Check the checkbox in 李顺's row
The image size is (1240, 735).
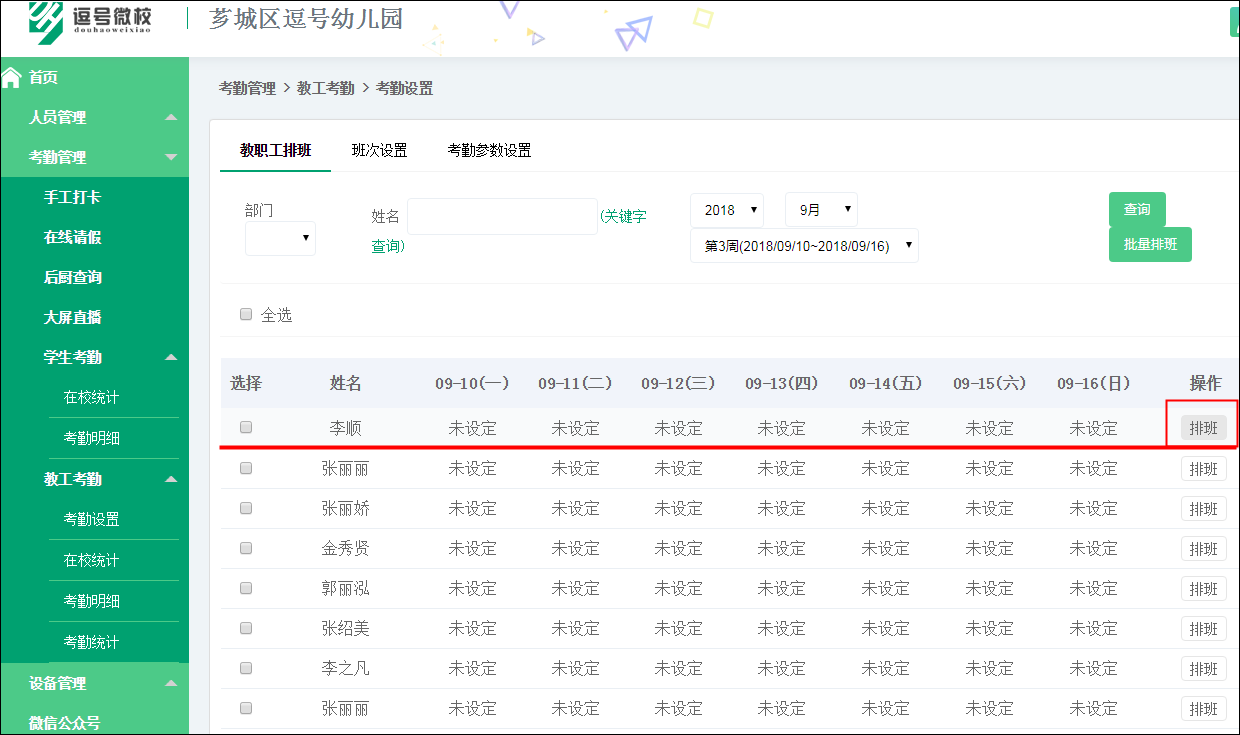(x=245, y=427)
